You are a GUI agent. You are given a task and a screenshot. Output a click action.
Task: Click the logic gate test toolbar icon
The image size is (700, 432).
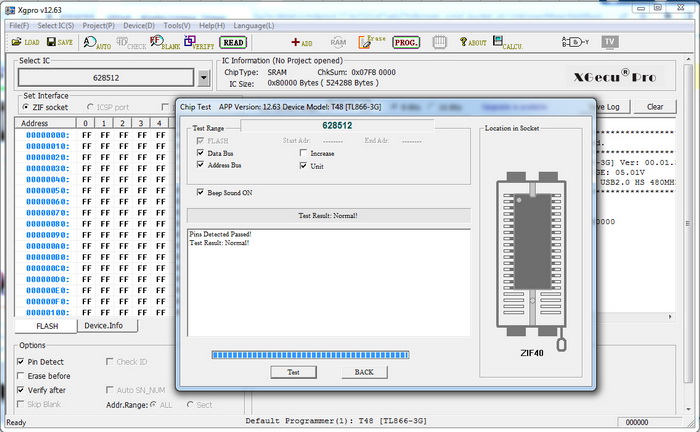575,42
